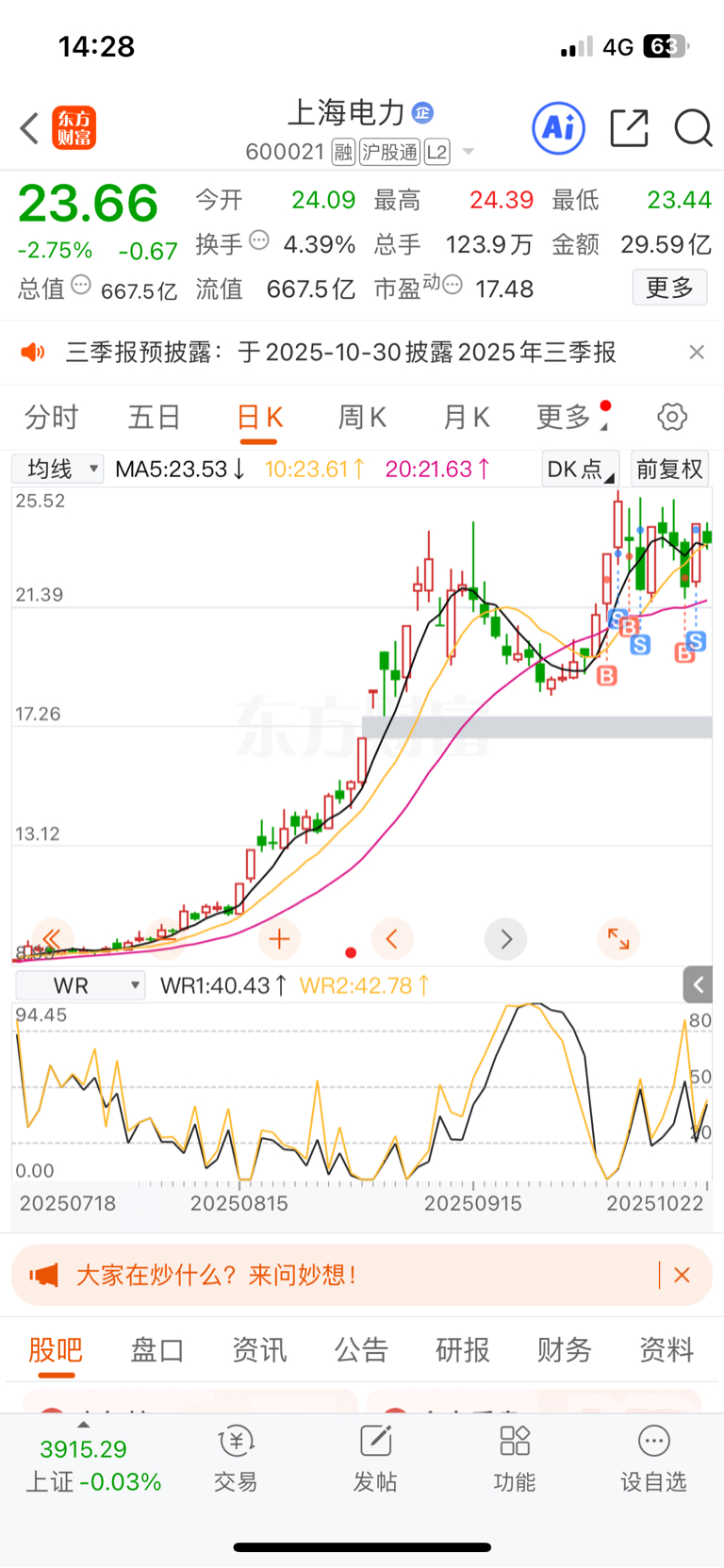Dismiss the 三季报预披露 notice
The width and height of the screenshot is (724, 1568).
pos(697,353)
